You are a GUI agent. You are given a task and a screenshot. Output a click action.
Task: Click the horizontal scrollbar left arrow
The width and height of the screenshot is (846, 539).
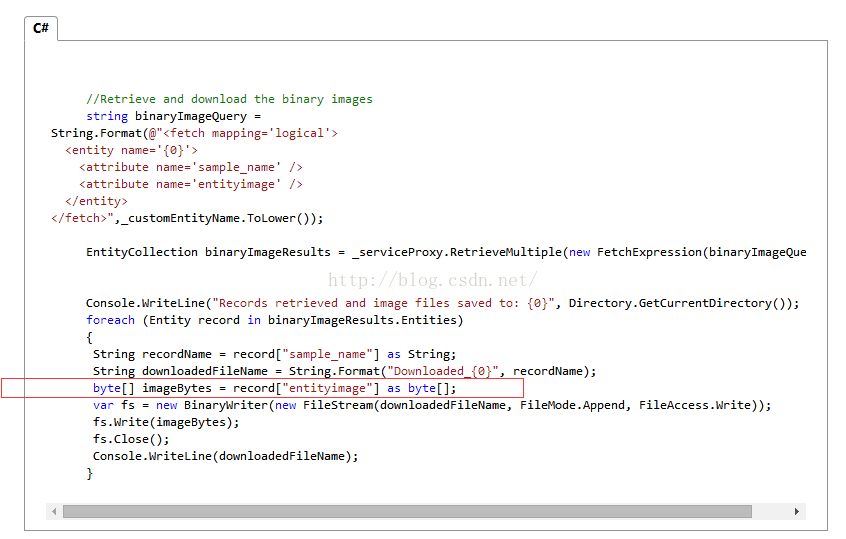54,511
